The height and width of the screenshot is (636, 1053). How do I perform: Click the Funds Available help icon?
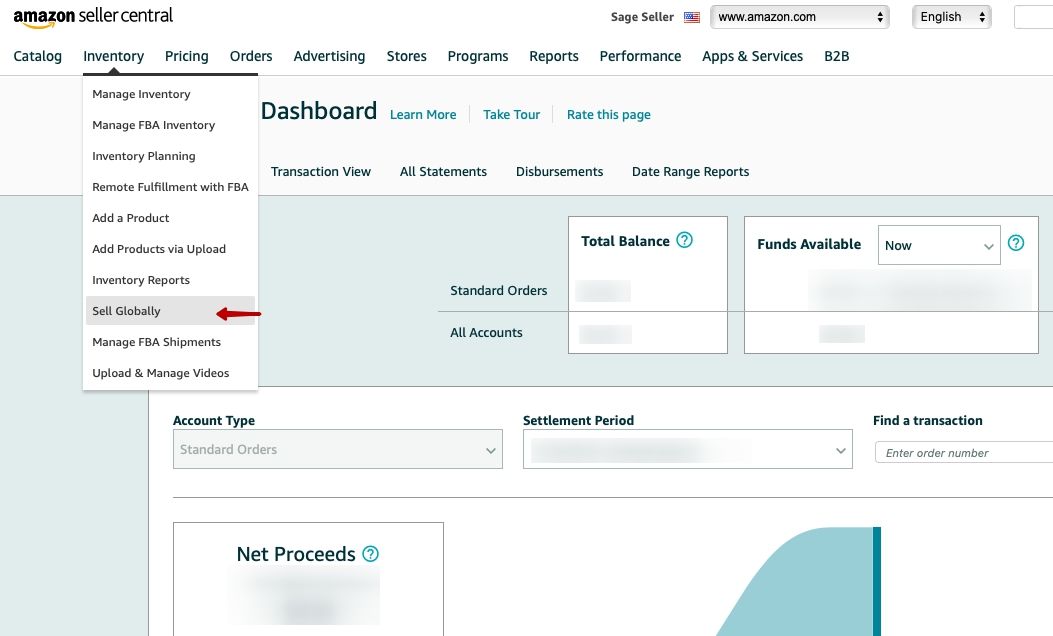pyautogui.click(x=1016, y=243)
